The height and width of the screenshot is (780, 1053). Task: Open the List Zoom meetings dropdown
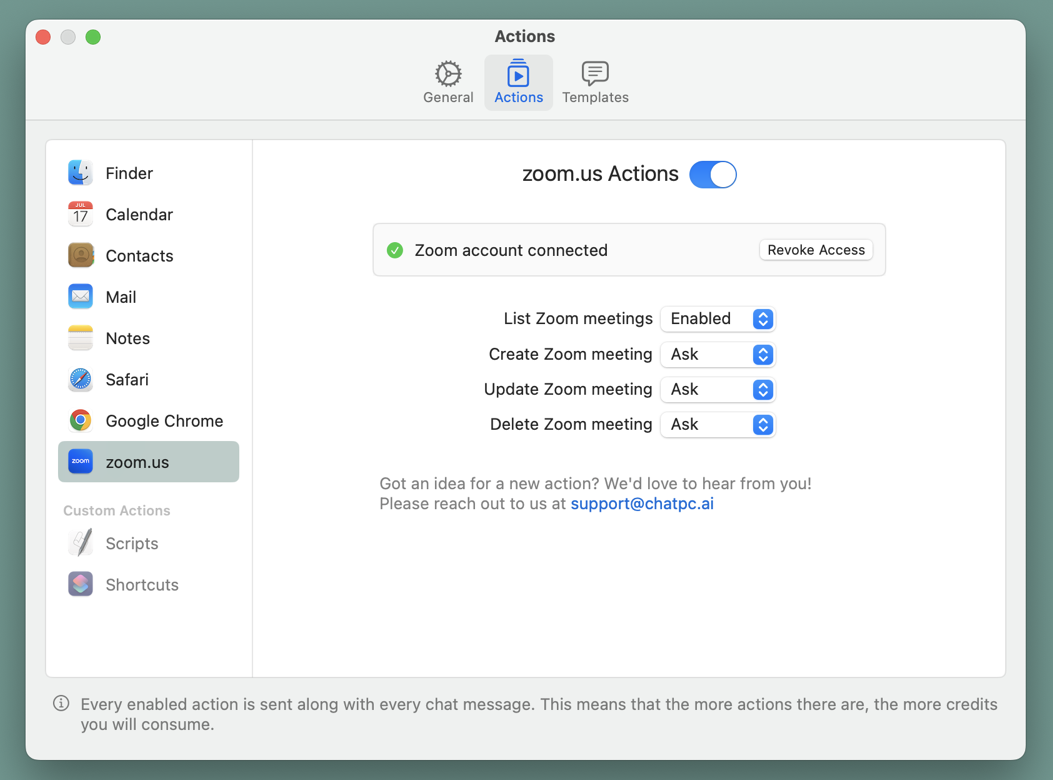pos(718,319)
